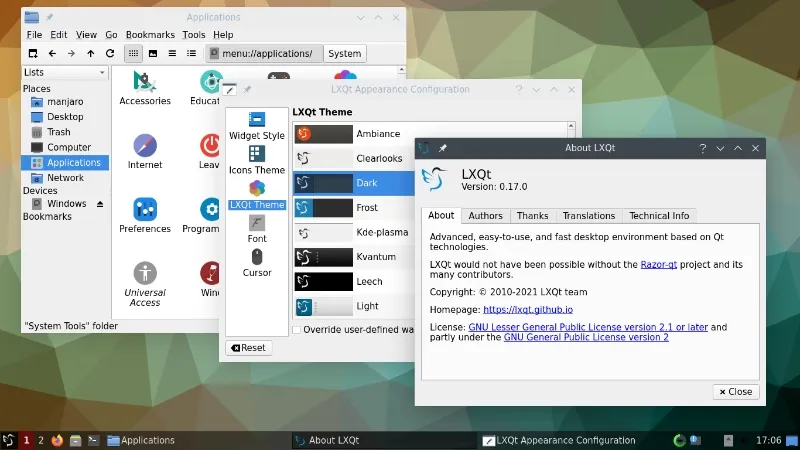
Task: Go back in the file manager
Action: click(52, 53)
